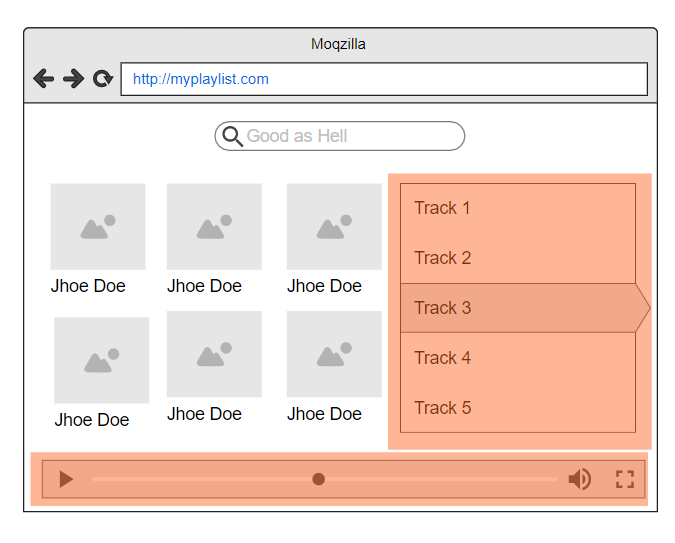Select Track 4 in the playlist

coord(518,358)
